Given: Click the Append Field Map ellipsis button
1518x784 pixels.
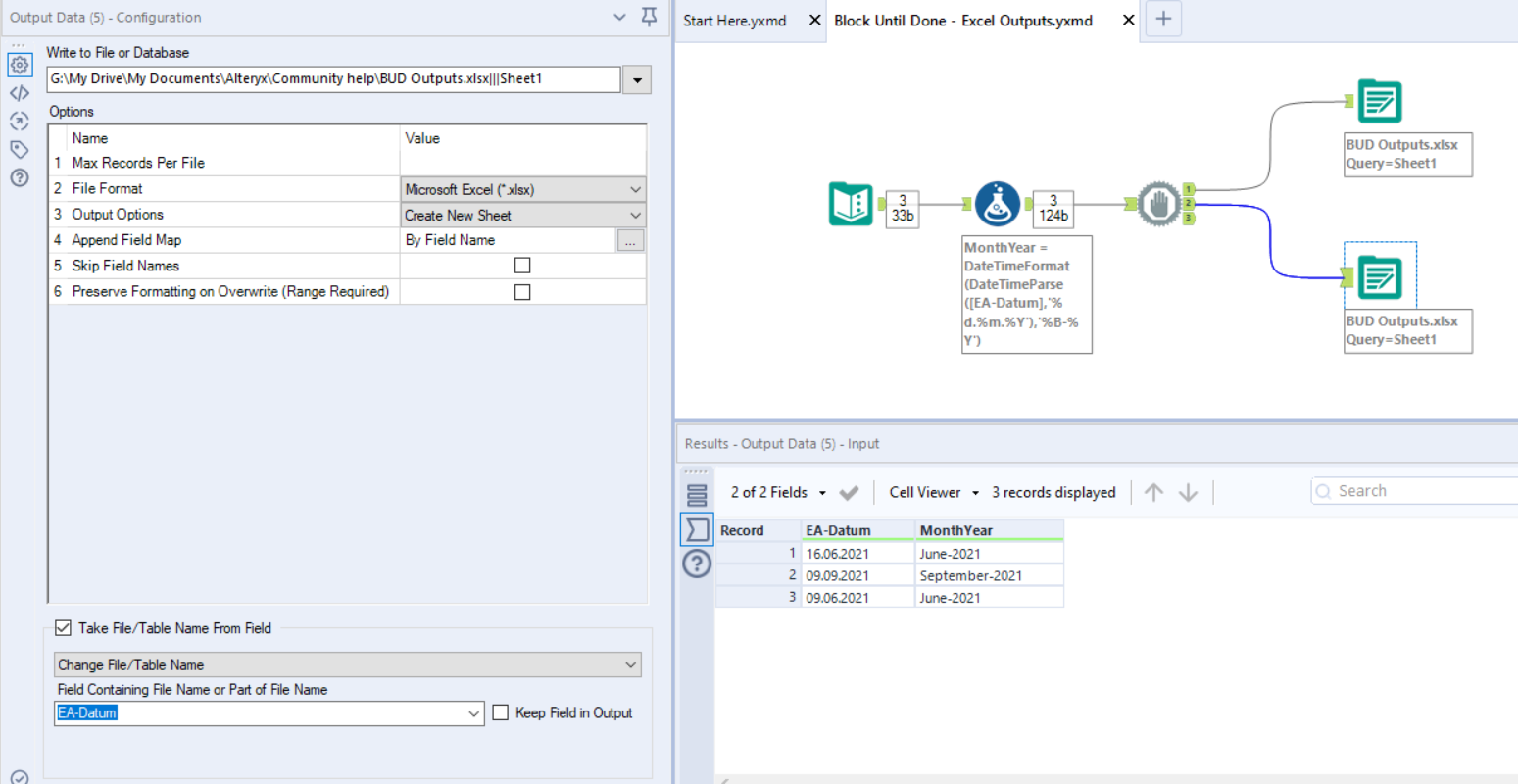Looking at the screenshot, I should click(630, 240).
